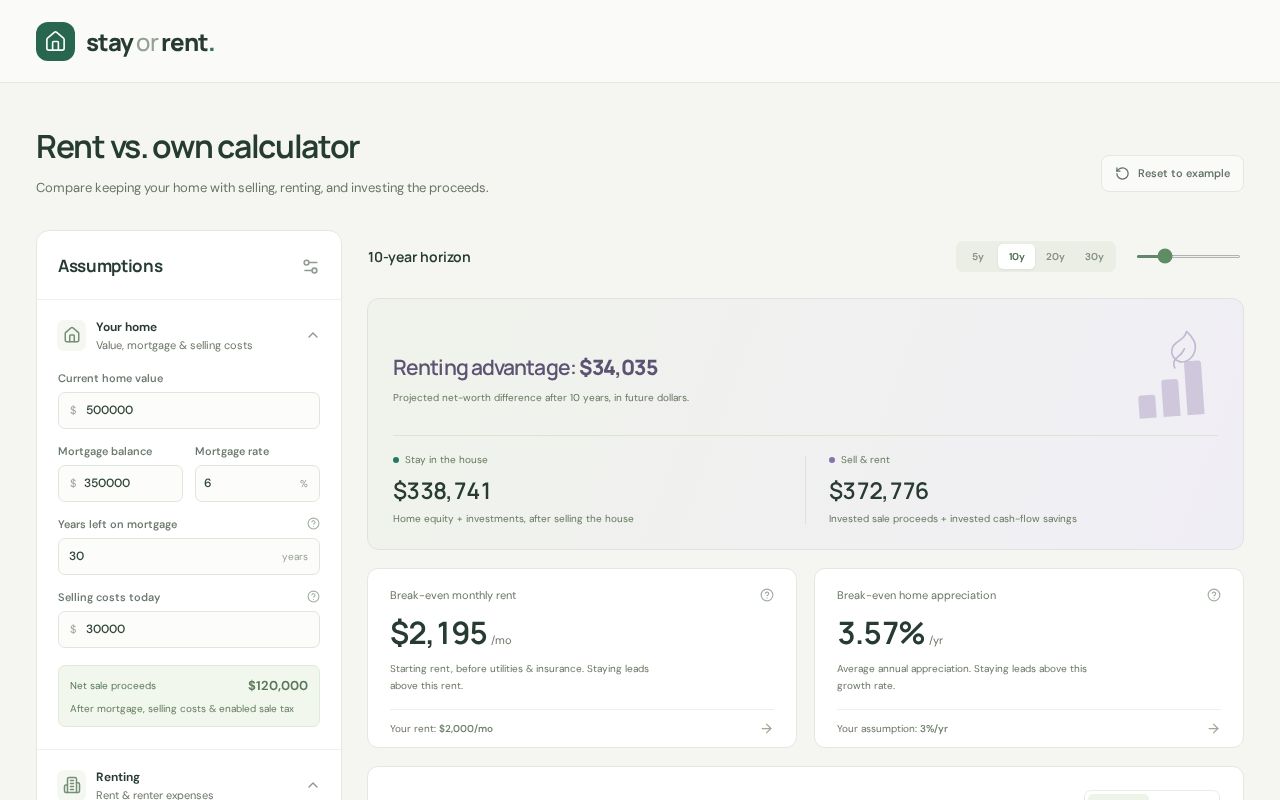The height and width of the screenshot is (800, 1280).
Task: Click arrow next to Your rent $2,000/mo
Action: 767,729
